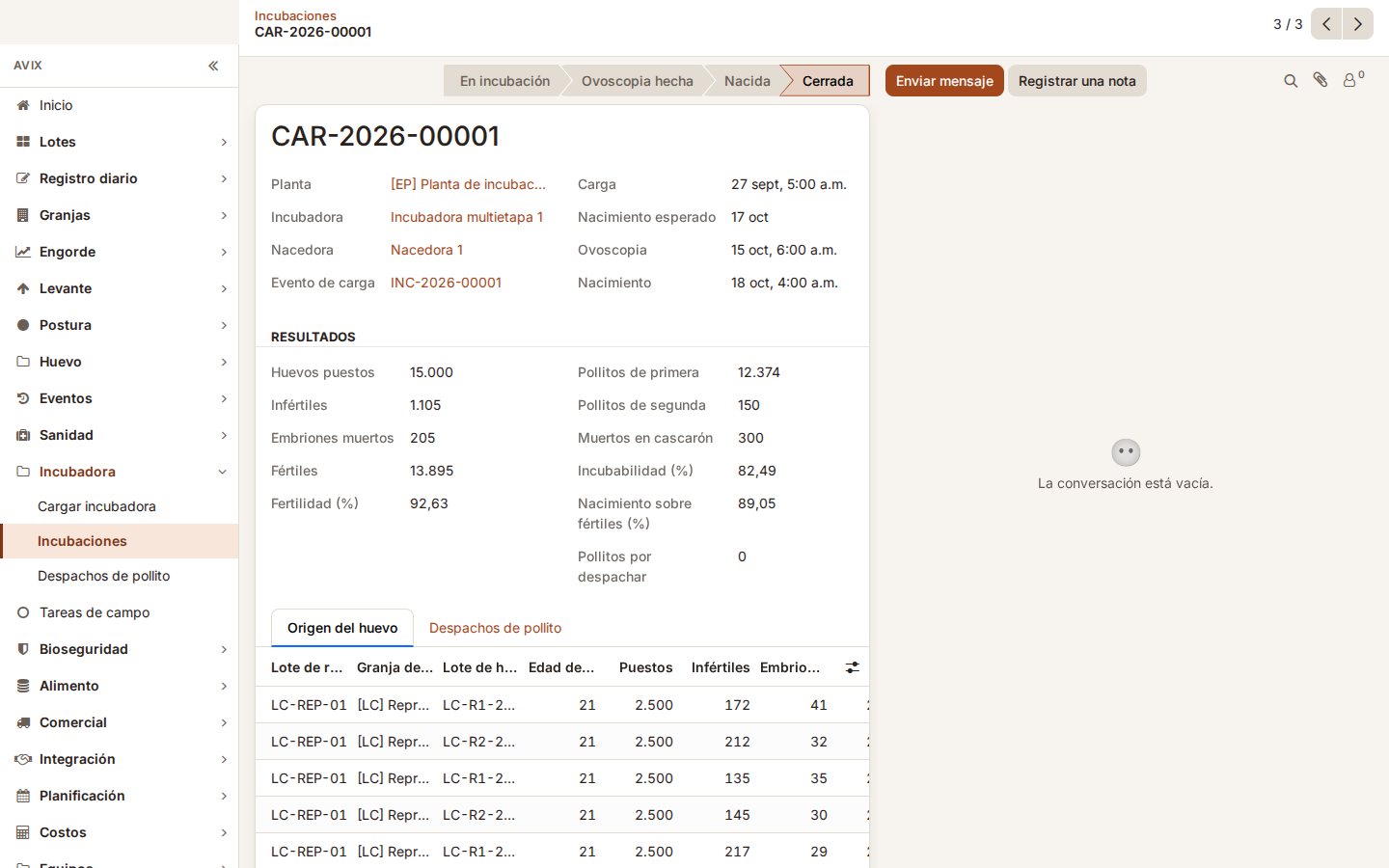Go to next record arrow
The height and width of the screenshot is (868, 1389).
click(1358, 24)
